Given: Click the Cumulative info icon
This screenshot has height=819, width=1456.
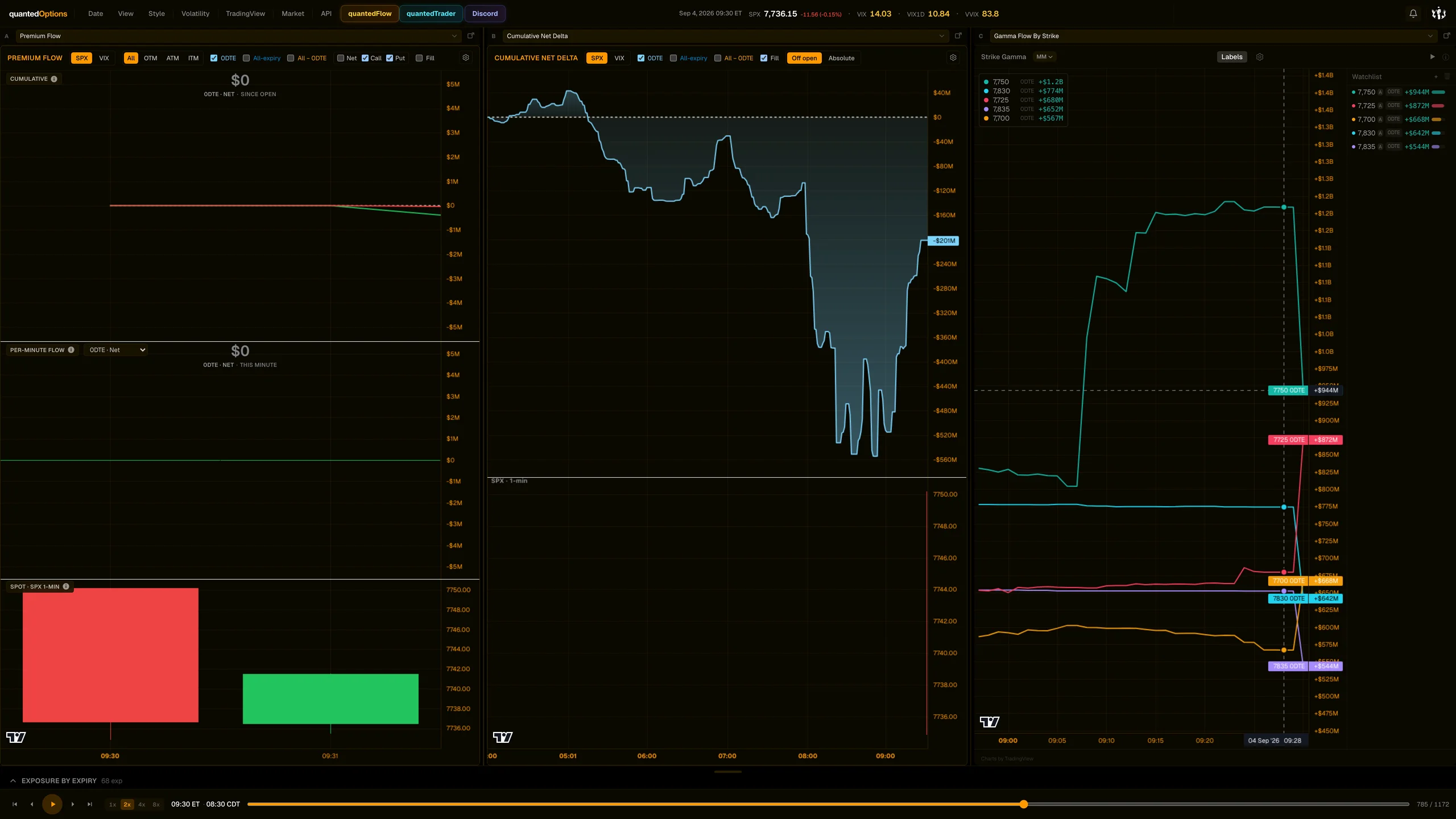Looking at the screenshot, I should click(54, 79).
